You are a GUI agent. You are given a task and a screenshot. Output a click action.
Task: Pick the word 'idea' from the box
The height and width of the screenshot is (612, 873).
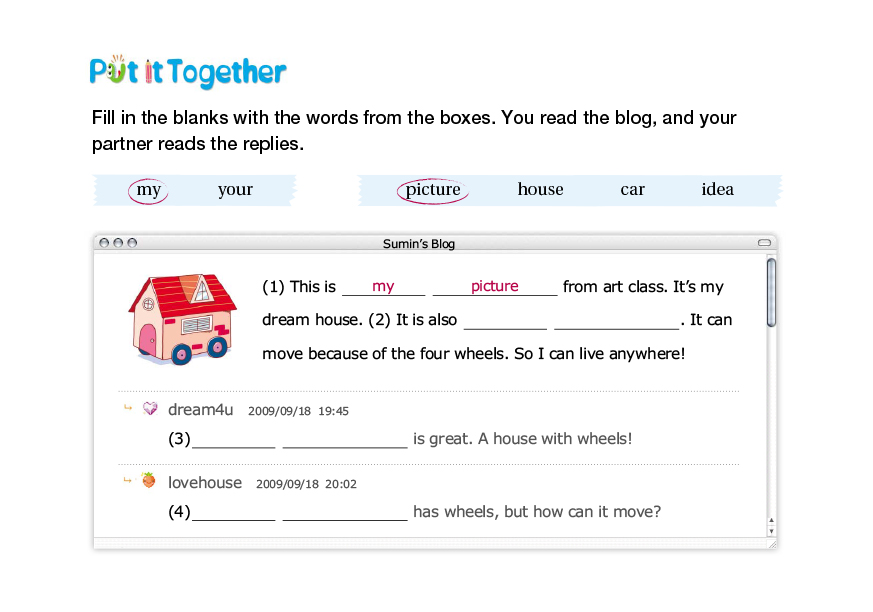coord(717,190)
